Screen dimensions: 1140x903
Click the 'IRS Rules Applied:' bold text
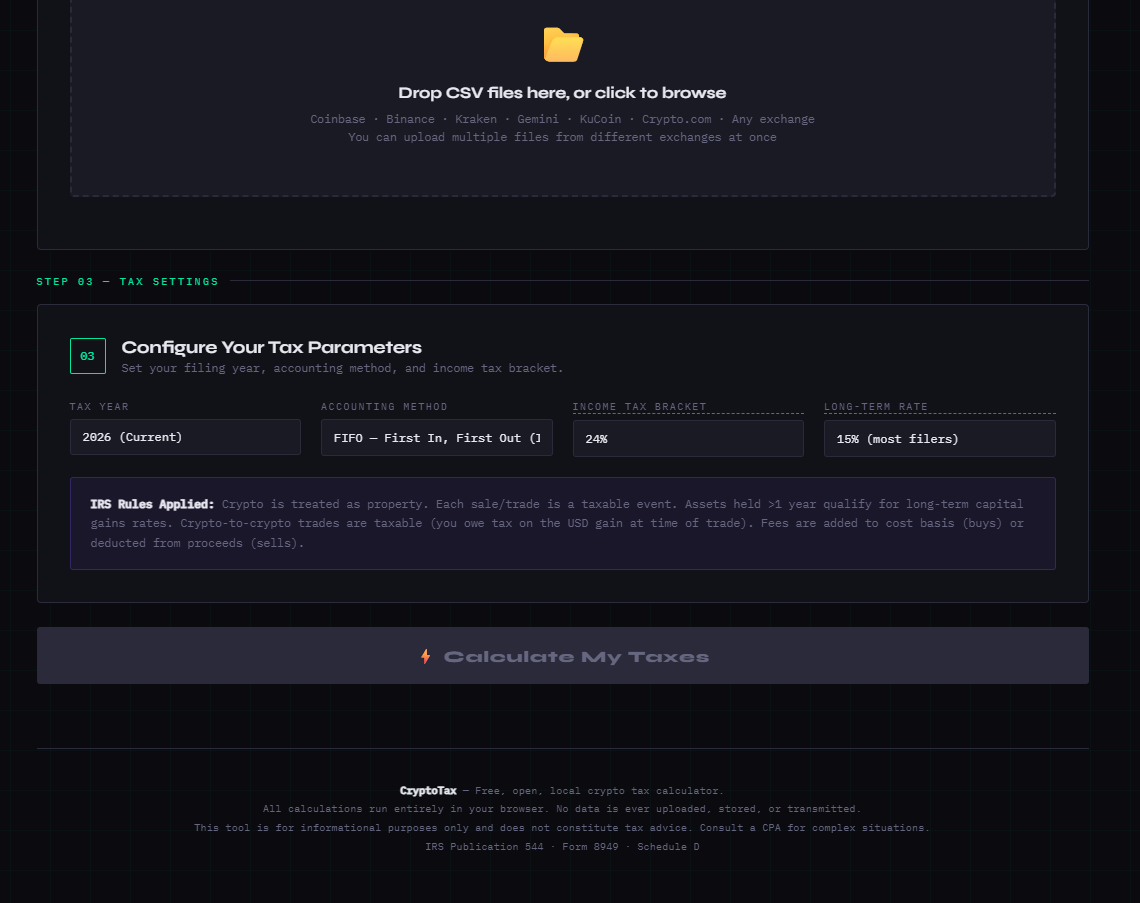click(x=152, y=504)
